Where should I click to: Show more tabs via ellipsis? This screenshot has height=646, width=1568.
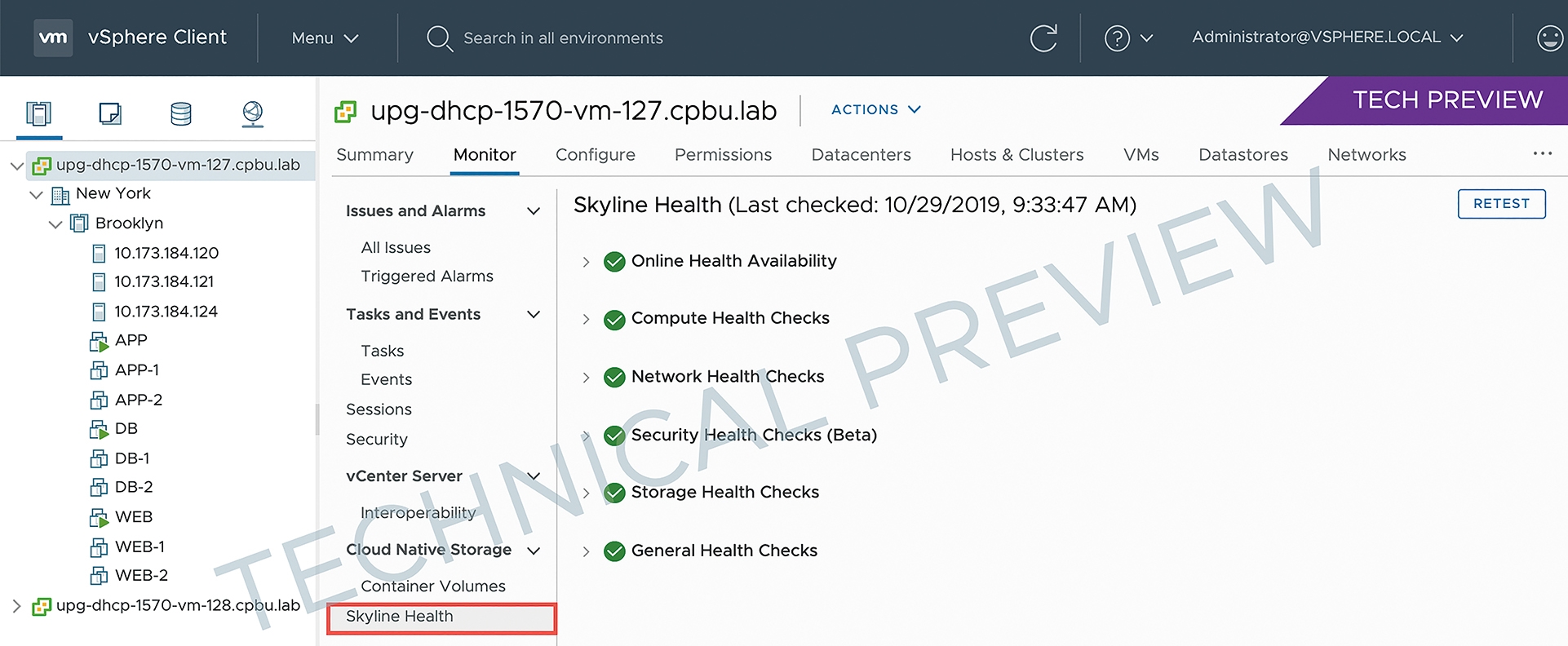click(1542, 153)
